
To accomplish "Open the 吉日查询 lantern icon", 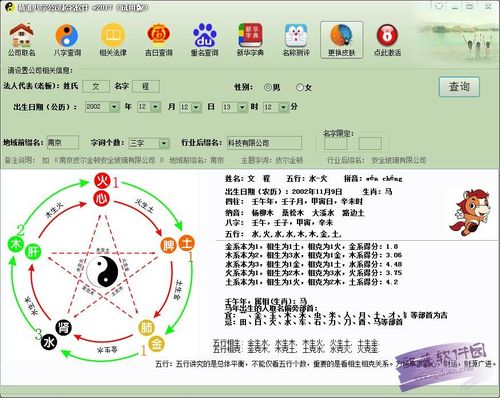I will tap(159, 40).
